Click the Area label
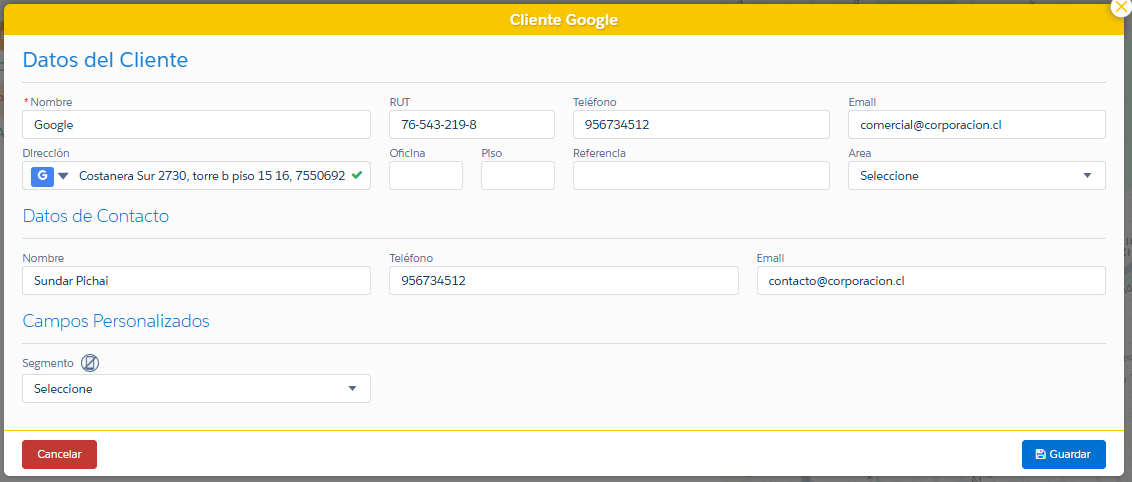The height and width of the screenshot is (482, 1132). coord(859,153)
